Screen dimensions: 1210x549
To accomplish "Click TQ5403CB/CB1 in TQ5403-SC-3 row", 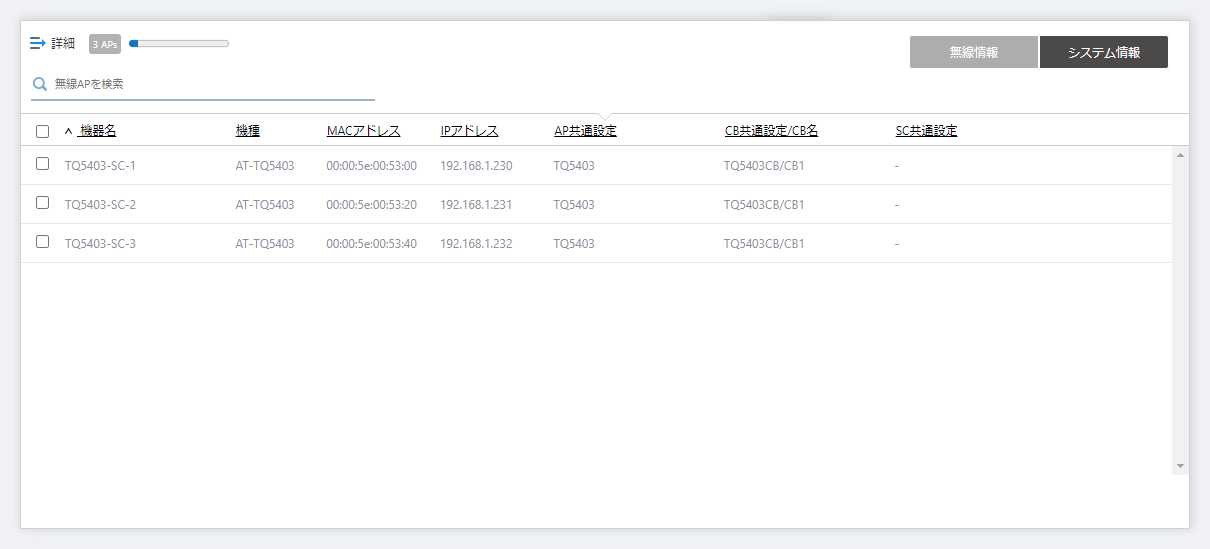I will [764, 244].
